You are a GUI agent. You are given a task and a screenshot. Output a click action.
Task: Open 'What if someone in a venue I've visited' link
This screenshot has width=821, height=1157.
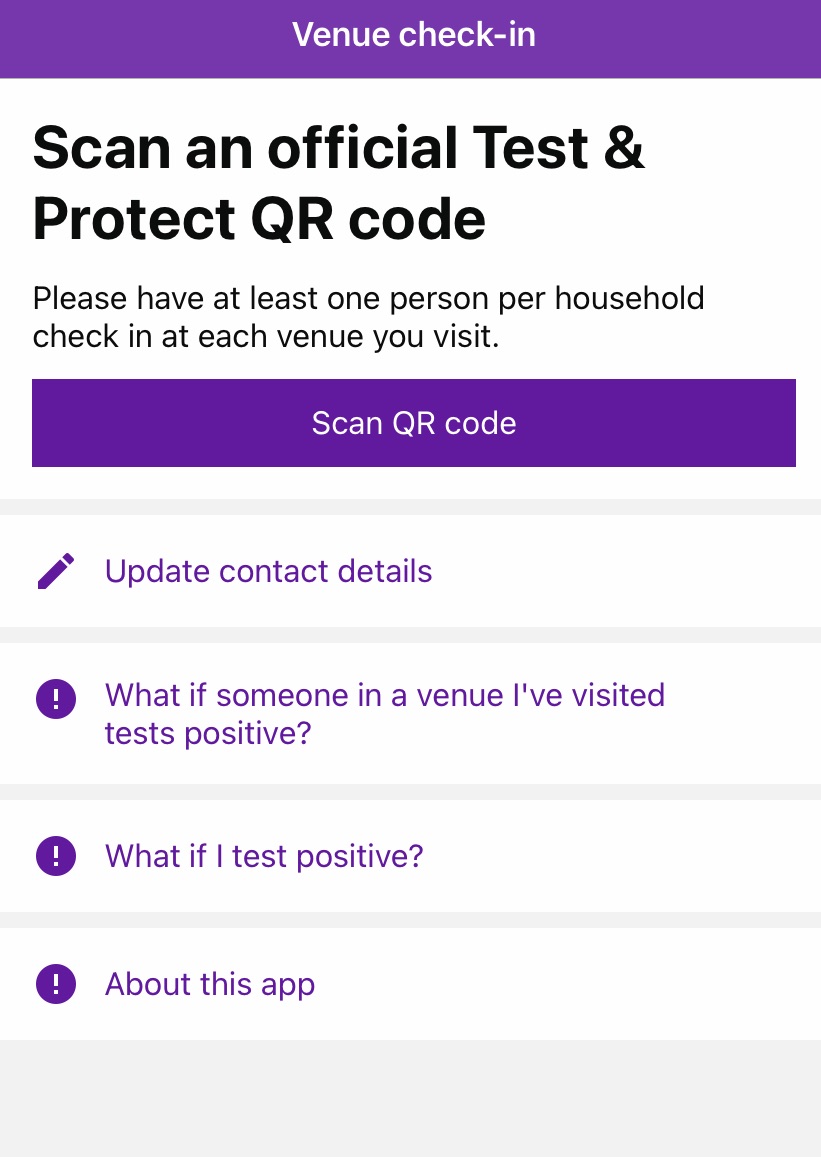tap(384, 695)
